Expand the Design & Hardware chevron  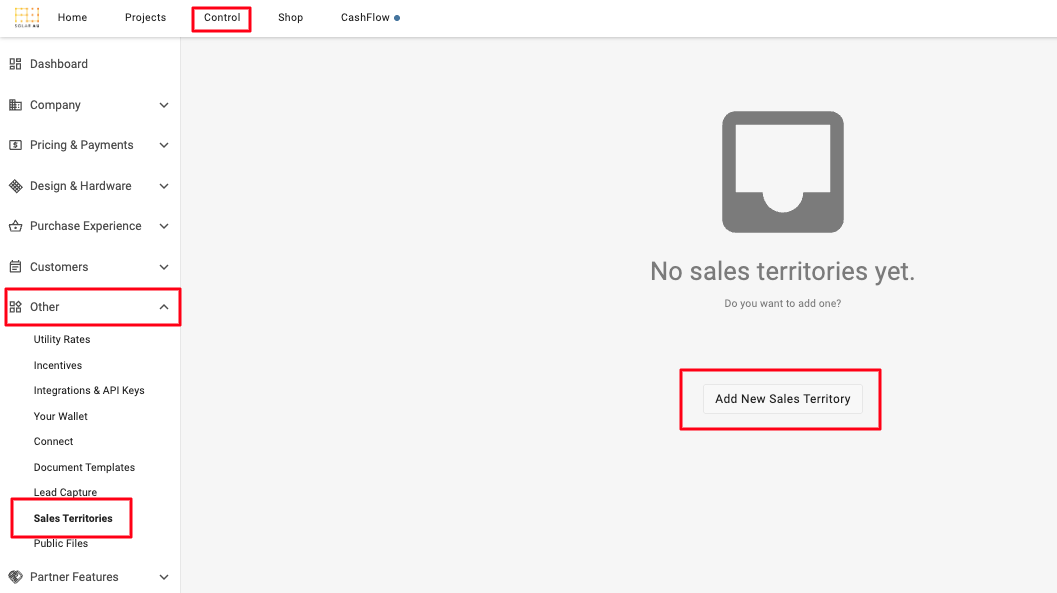(164, 186)
